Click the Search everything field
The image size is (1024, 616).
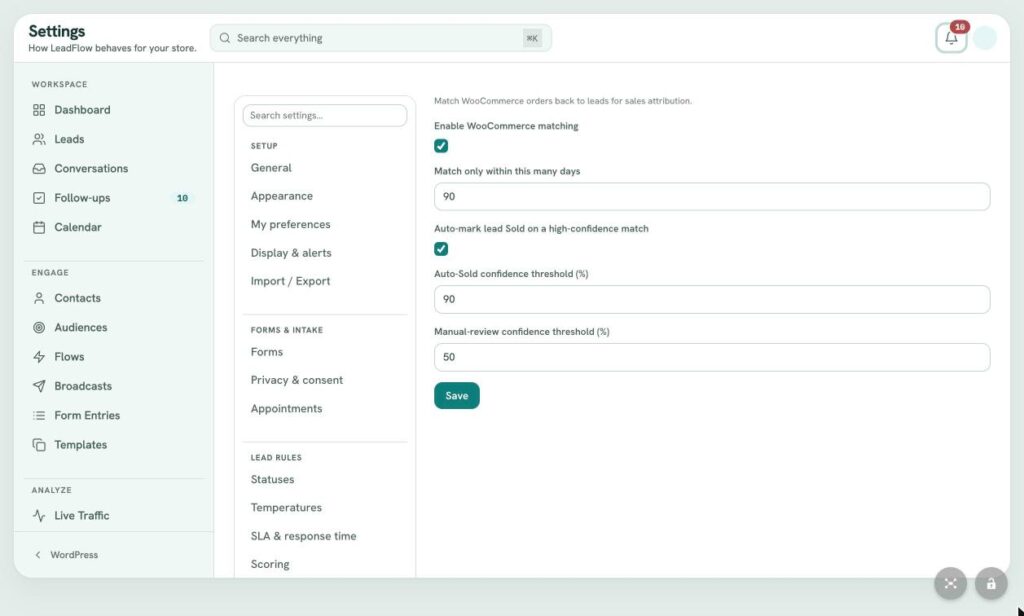point(381,38)
